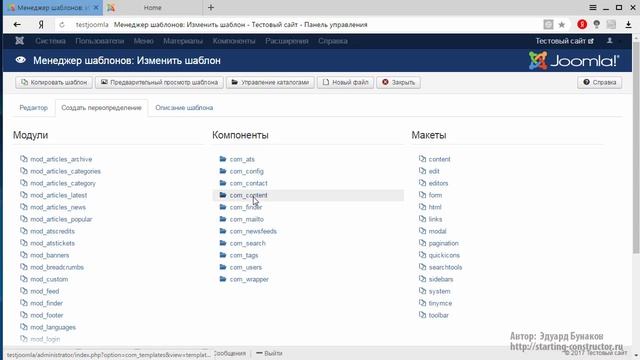Click the folder icon beside com_contact

point(223,183)
